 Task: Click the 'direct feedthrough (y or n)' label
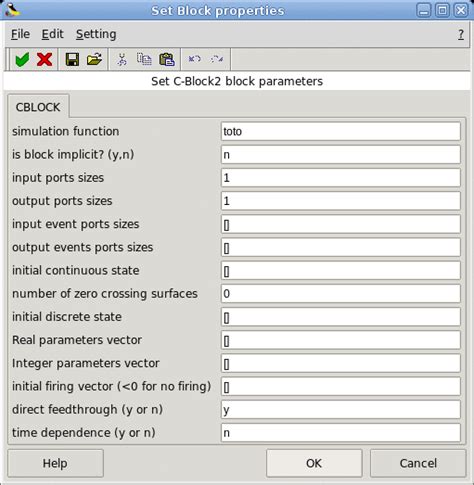(x=87, y=410)
